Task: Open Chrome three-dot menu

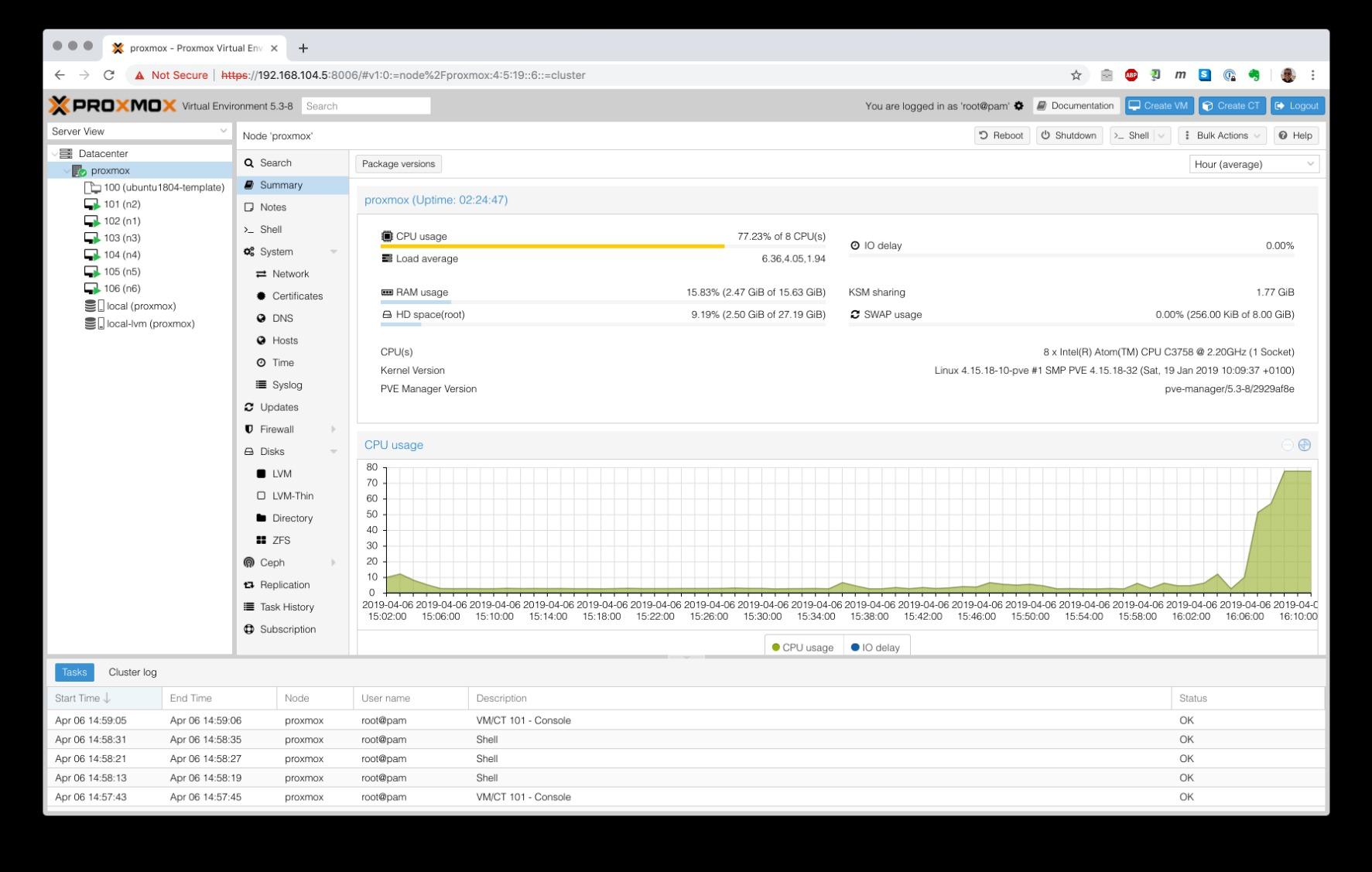Action: pos(1312,75)
